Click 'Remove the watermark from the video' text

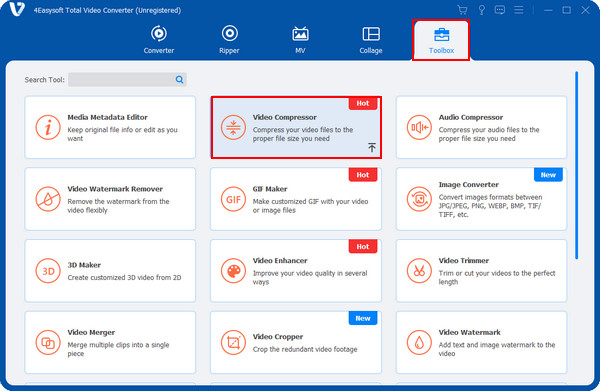click(118, 205)
